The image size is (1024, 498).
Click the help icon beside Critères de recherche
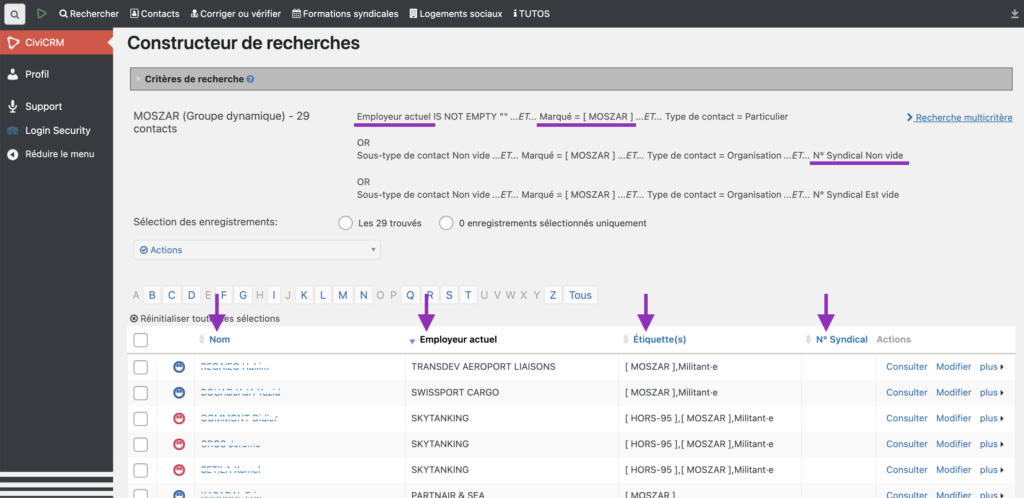250,79
